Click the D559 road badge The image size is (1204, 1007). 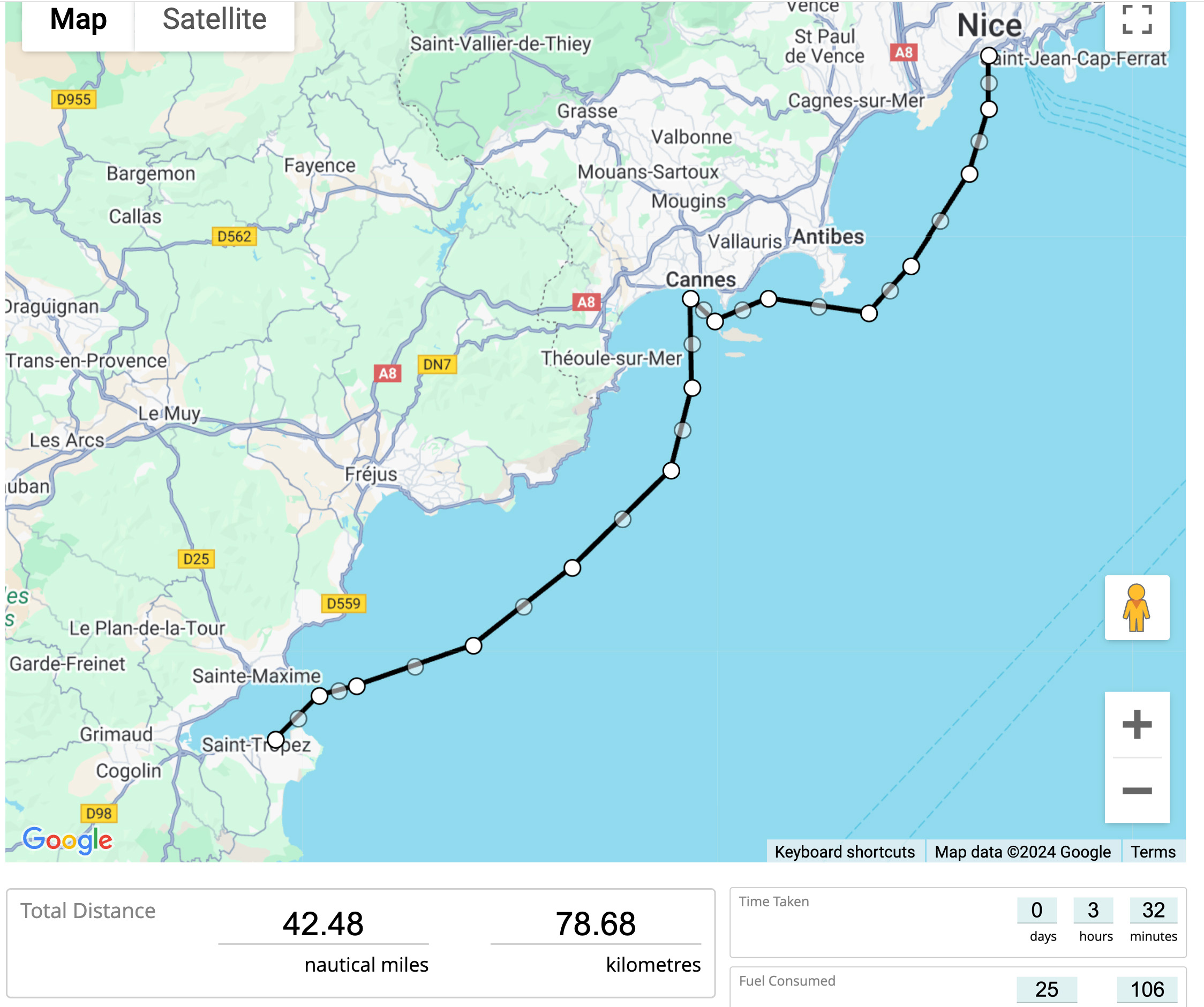point(344,603)
